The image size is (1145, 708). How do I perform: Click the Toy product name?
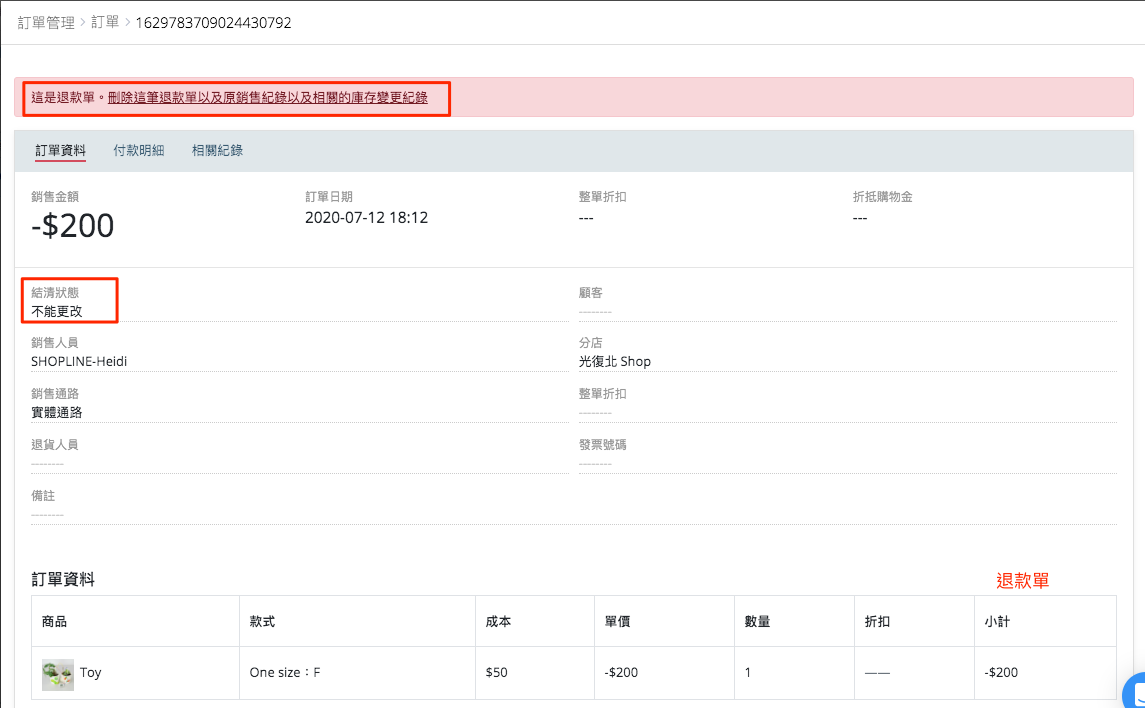[91, 673]
